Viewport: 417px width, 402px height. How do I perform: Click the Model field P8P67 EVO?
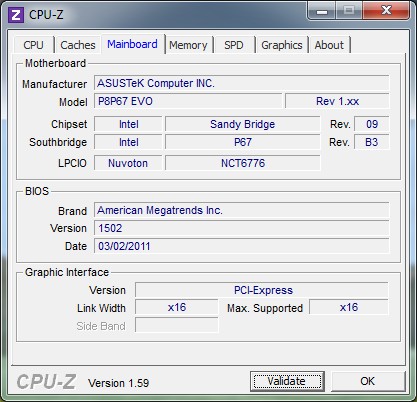188,101
